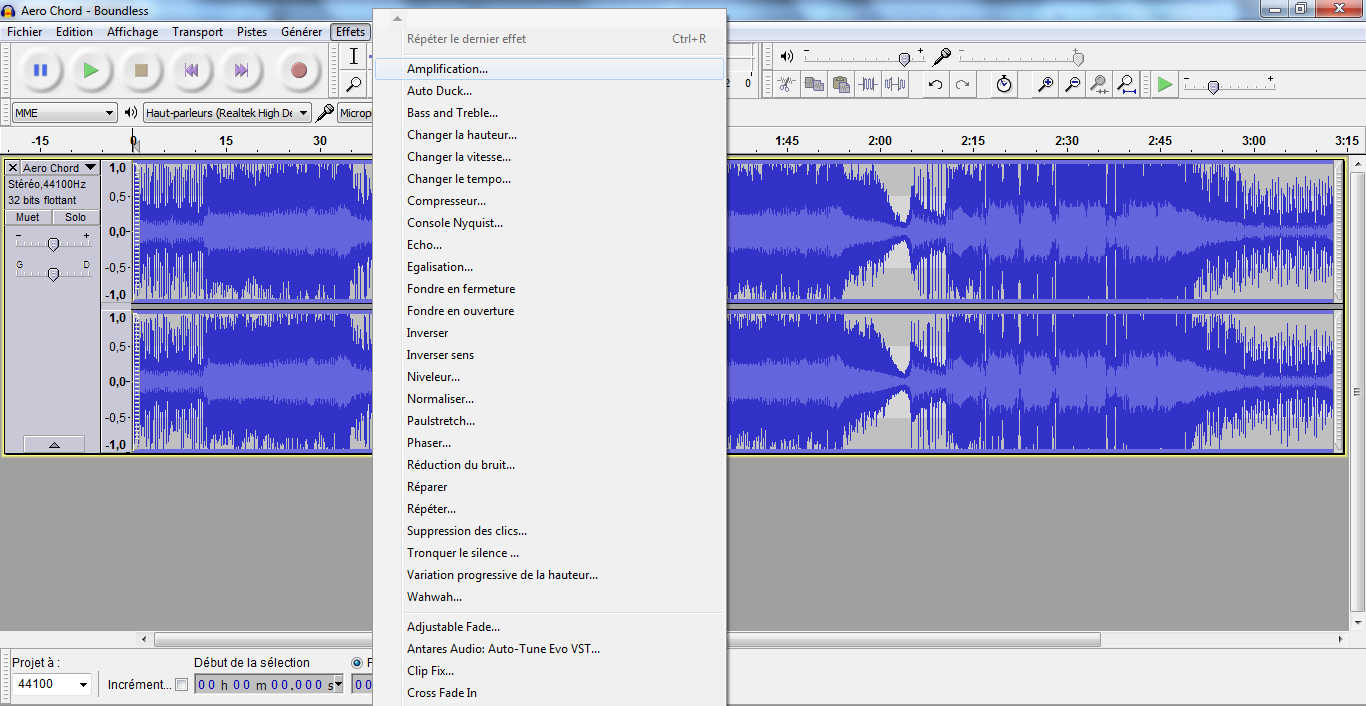Click the Copy icon in the edit toolbar
The image size is (1366, 706).
[x=812, y=83]
